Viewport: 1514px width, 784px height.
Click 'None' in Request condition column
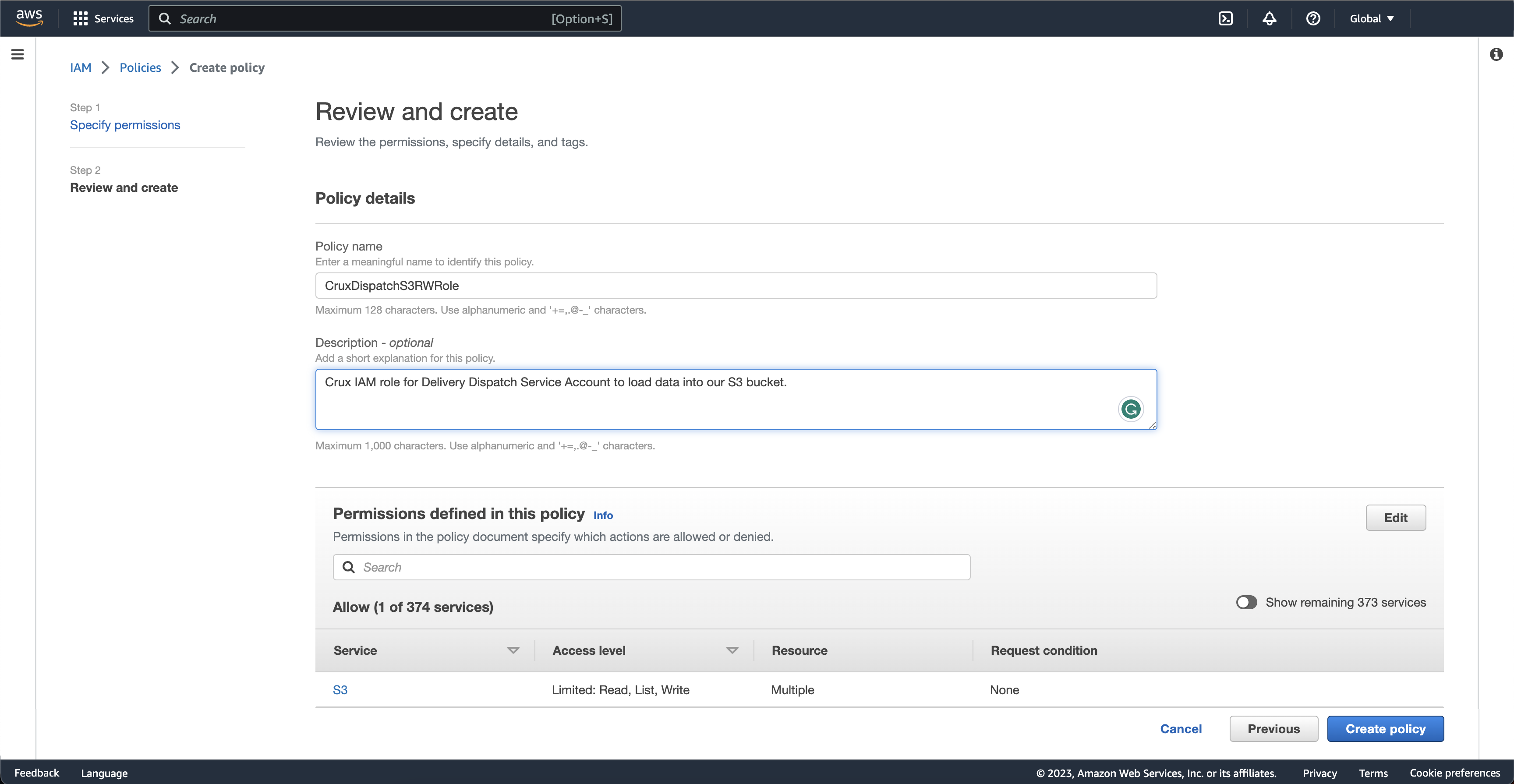click(x=1005, y=690)
